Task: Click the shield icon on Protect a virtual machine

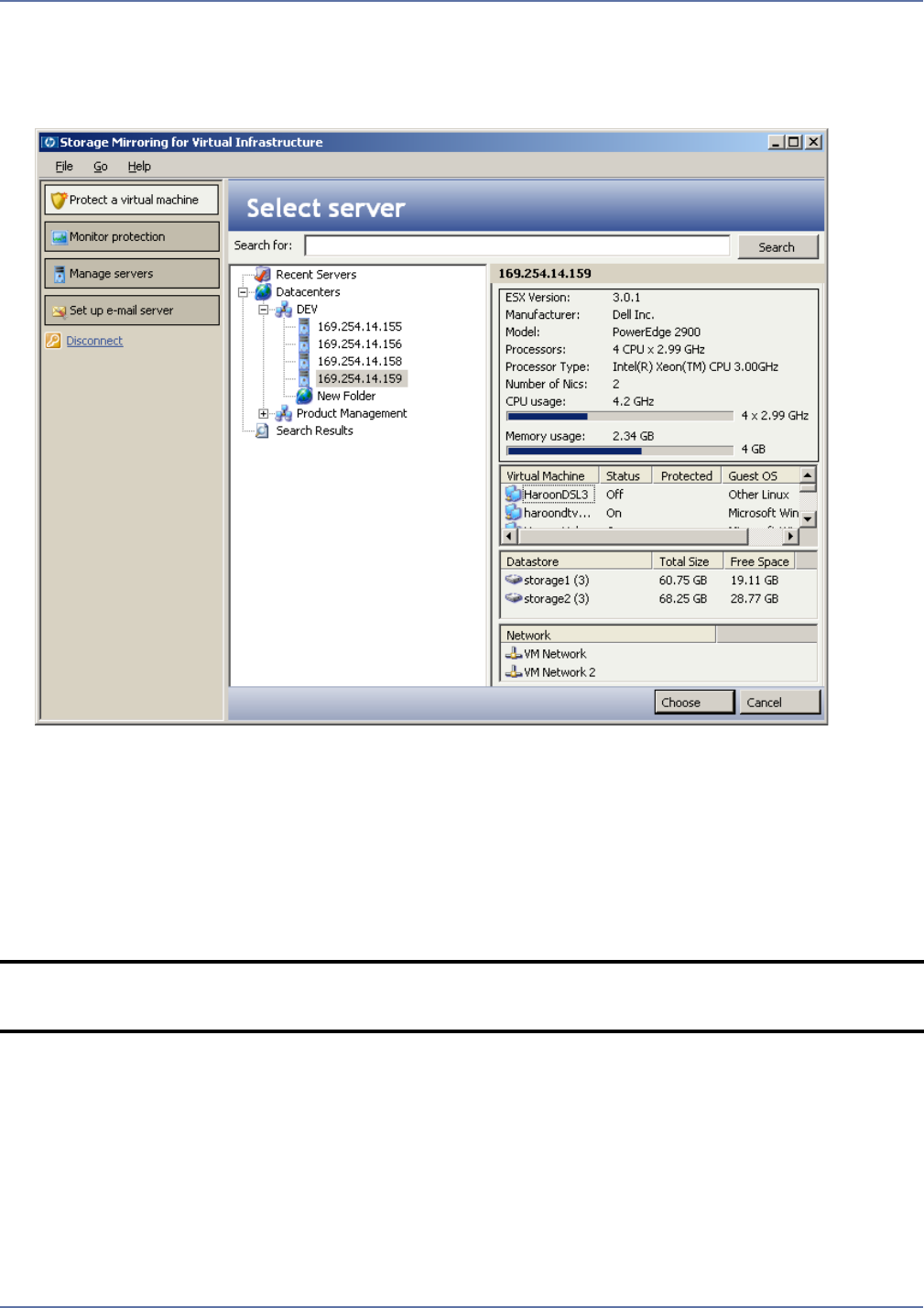Action: (60, 200)
